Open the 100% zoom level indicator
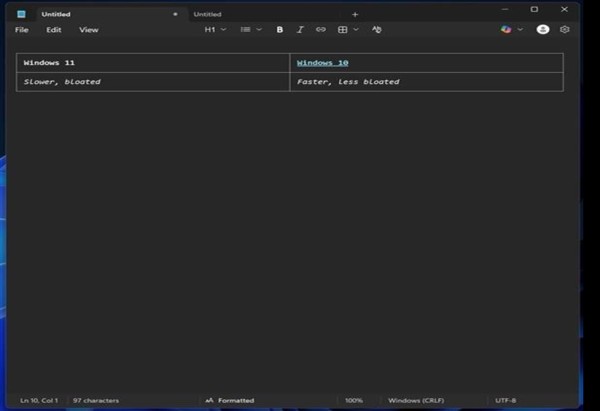This screenshot has width=600, height=411. [354, 400]
